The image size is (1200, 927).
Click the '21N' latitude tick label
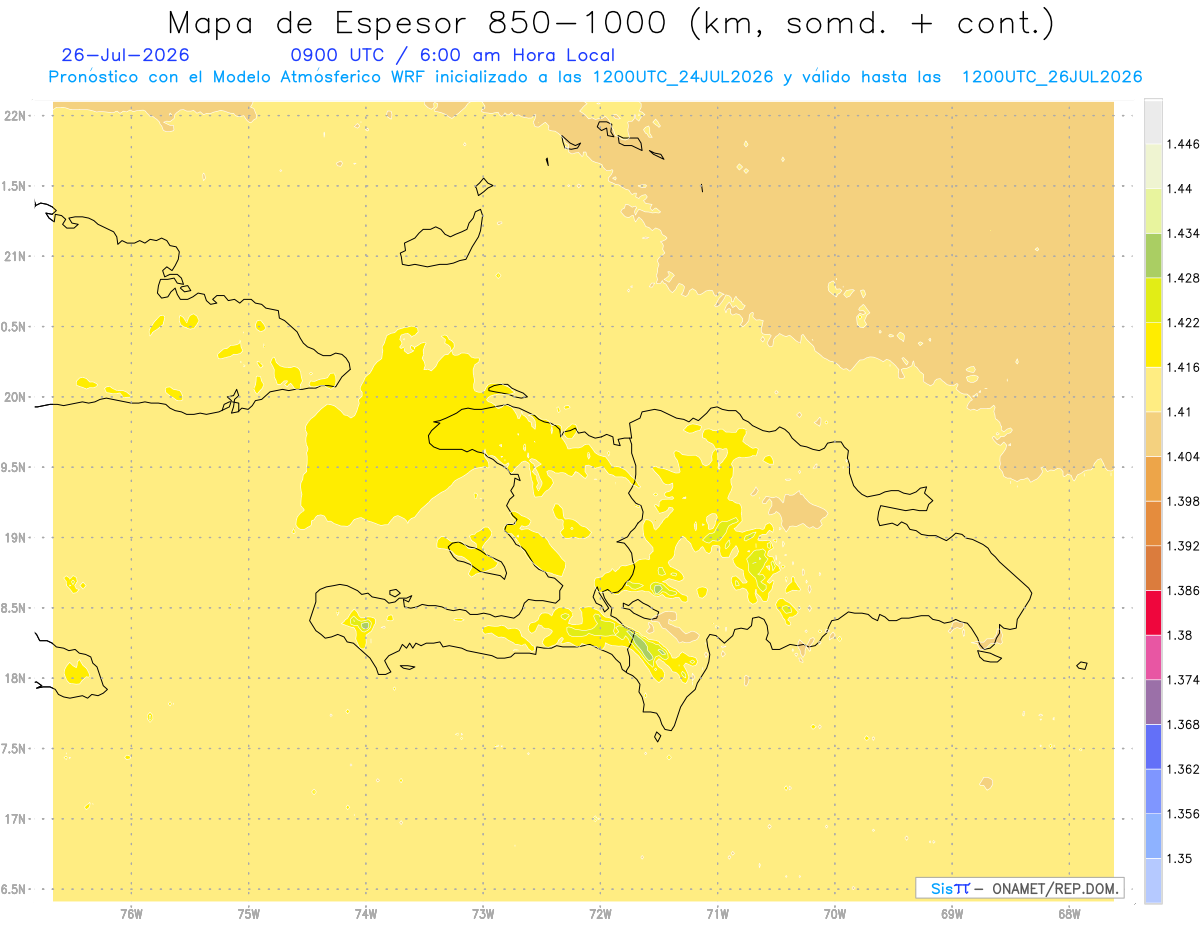tap(17, 257)
